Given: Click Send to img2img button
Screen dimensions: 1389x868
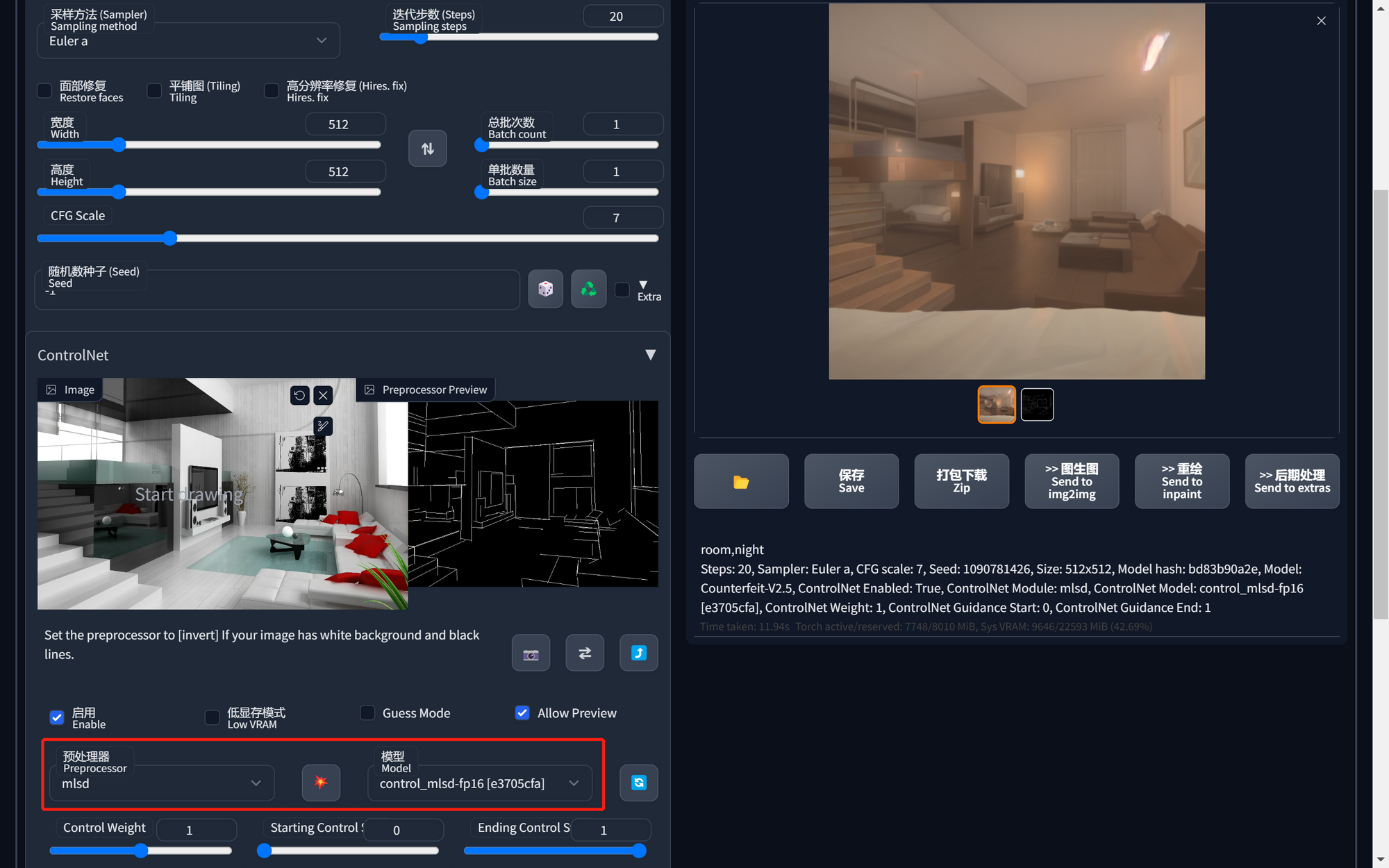Looking at the screenshot, I should click(x=1072, y=481).
